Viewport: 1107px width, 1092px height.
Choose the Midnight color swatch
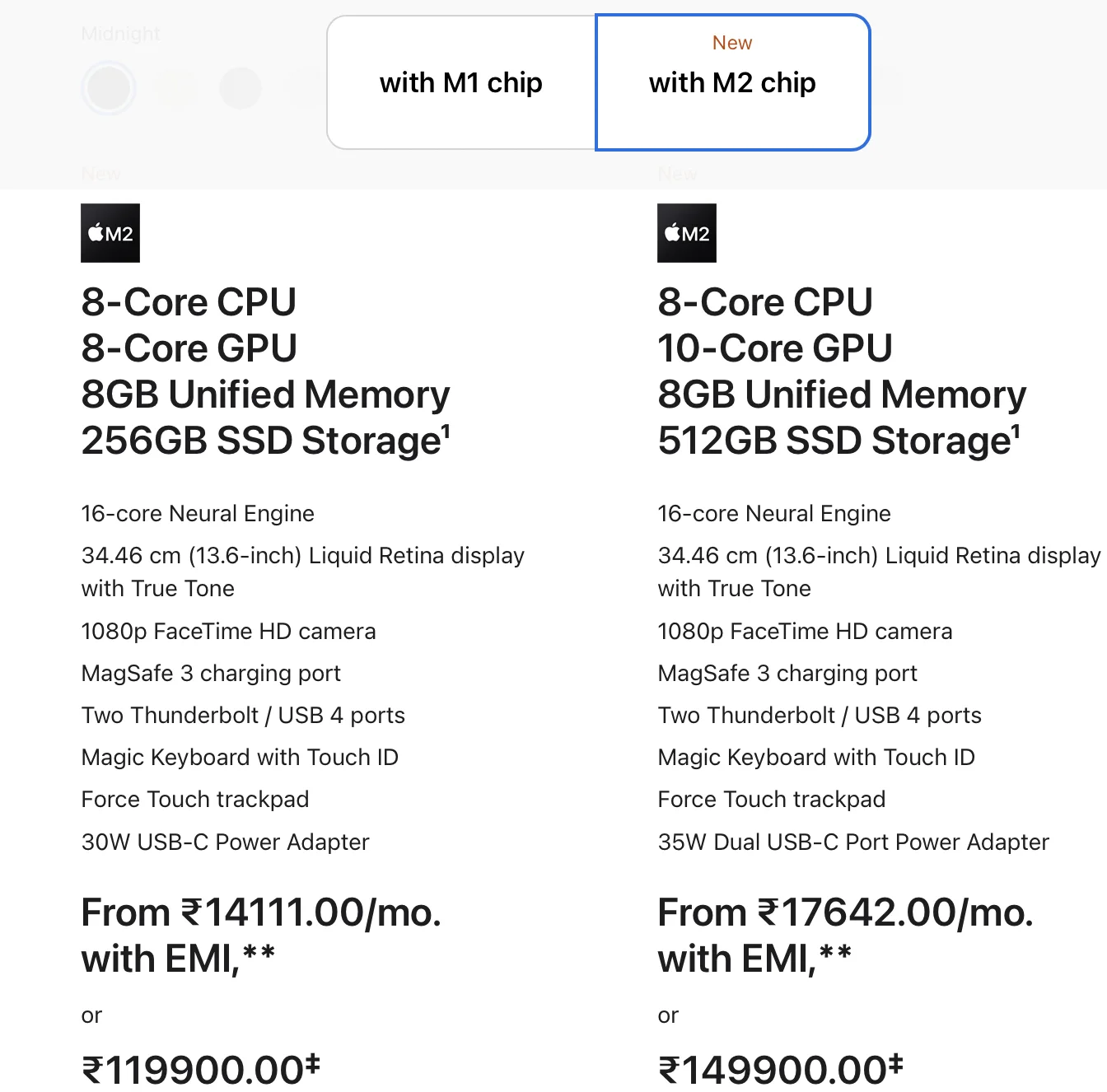[x=109, y=88]
